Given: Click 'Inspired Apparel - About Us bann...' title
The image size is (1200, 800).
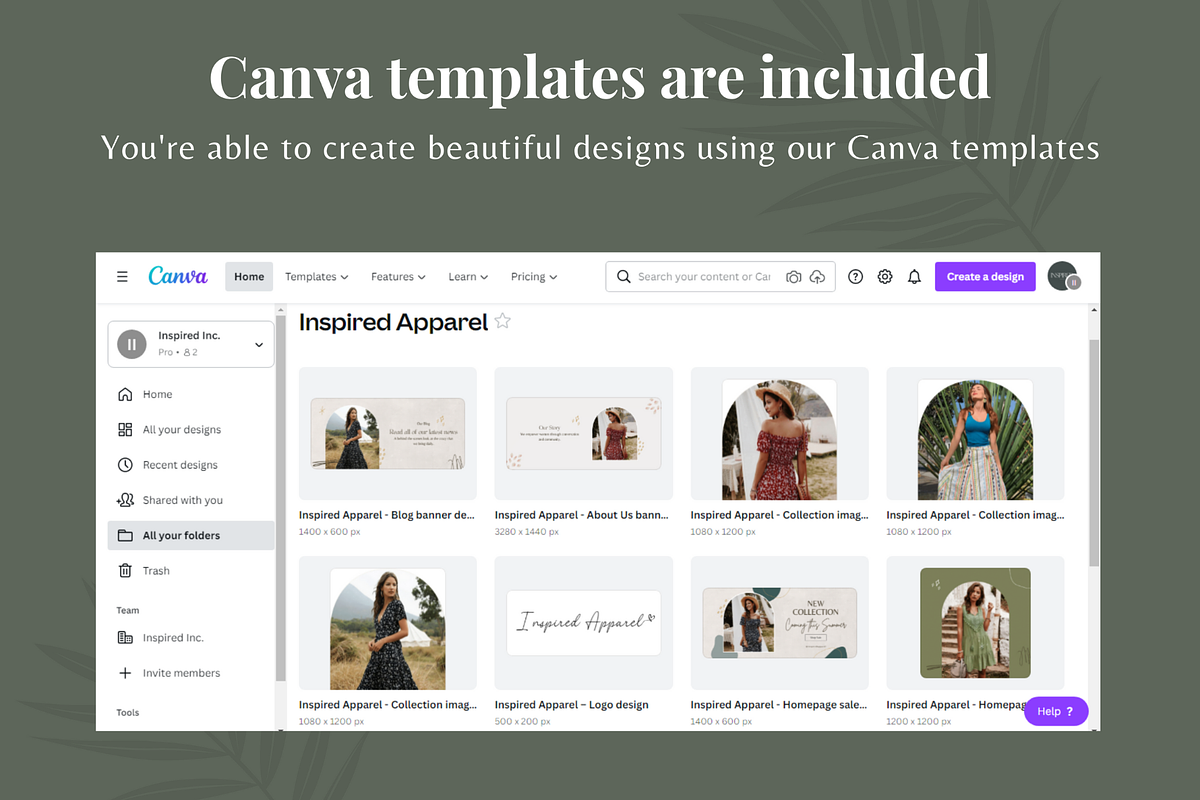Looking at the screenshot, I should (x=581, y=515).
